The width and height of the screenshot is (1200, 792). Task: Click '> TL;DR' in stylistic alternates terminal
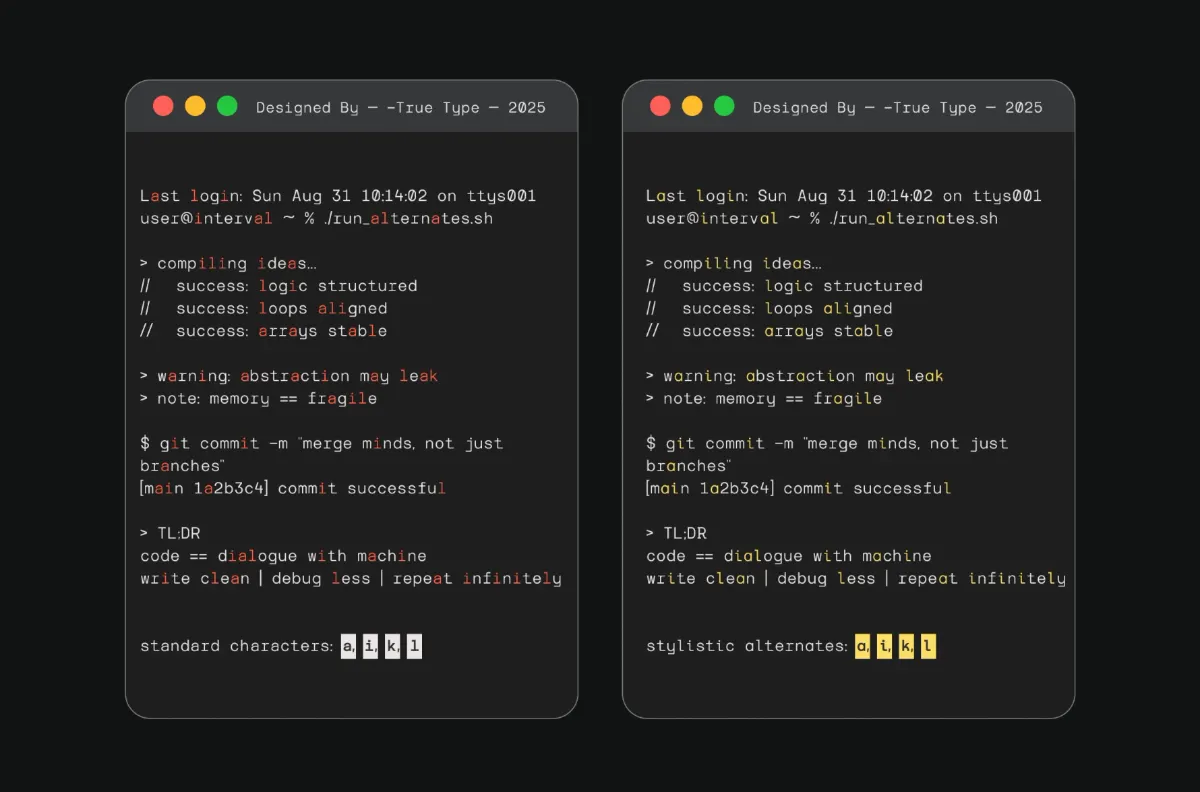pos(676,534)
